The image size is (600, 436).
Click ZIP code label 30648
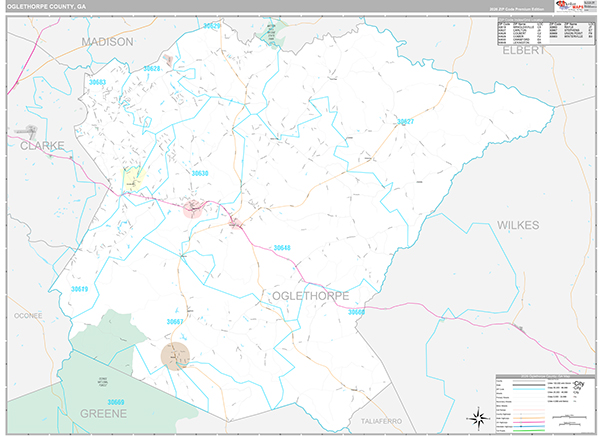tap(282, 248)
